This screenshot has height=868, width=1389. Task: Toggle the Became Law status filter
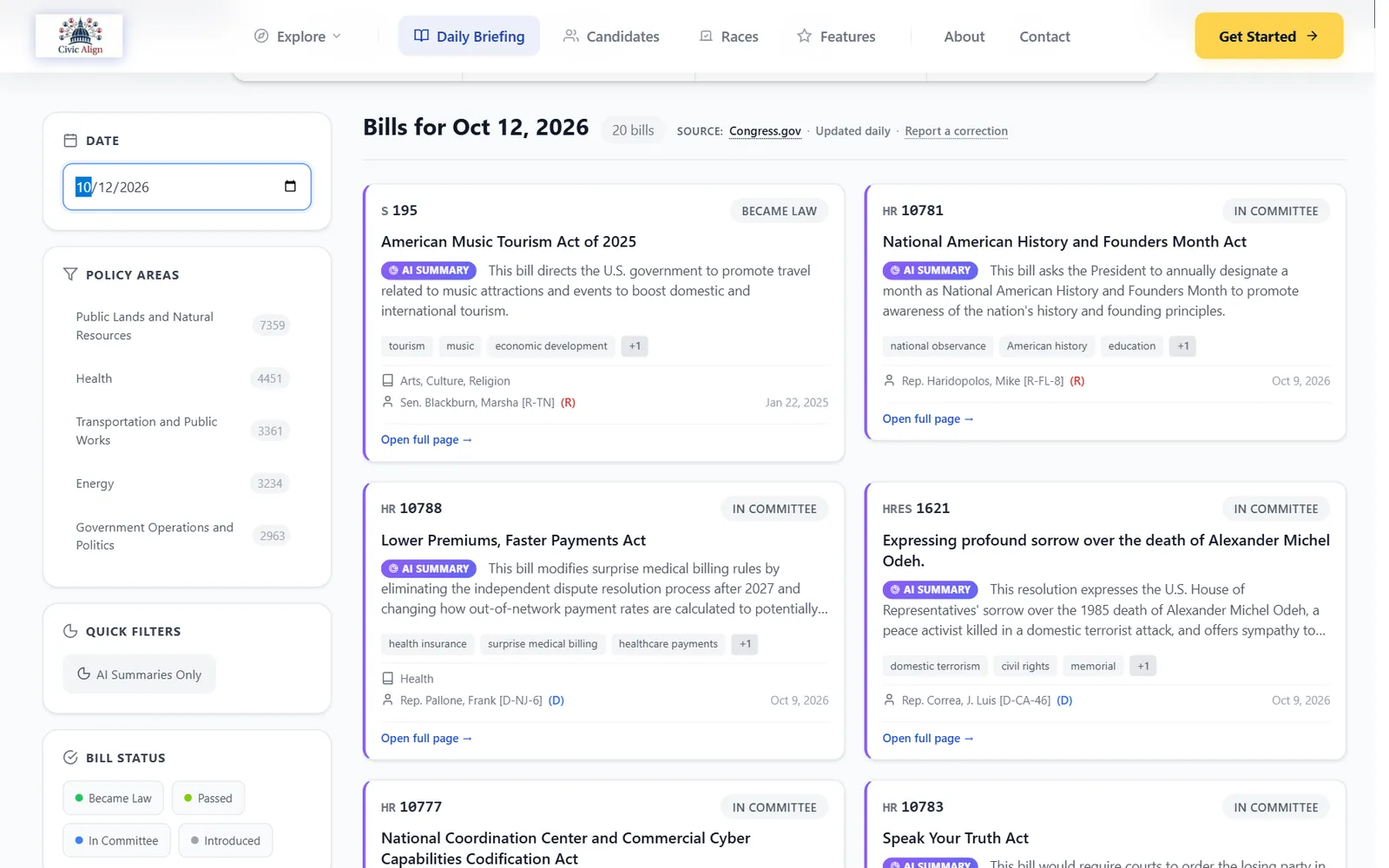[113, 798]
